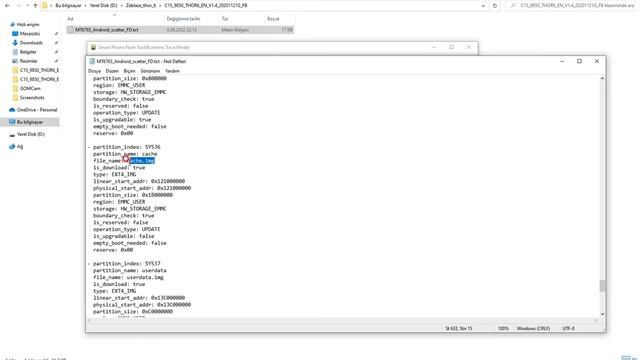Click UTF-8 encoding in Notepad status bar
640x360 pixels.
click(568, 328)
